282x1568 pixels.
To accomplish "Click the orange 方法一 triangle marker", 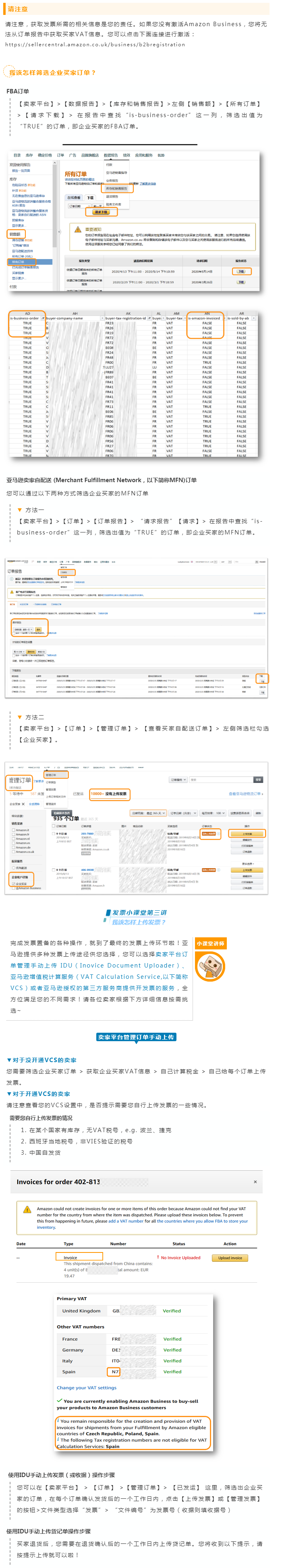I will (20, 510).
